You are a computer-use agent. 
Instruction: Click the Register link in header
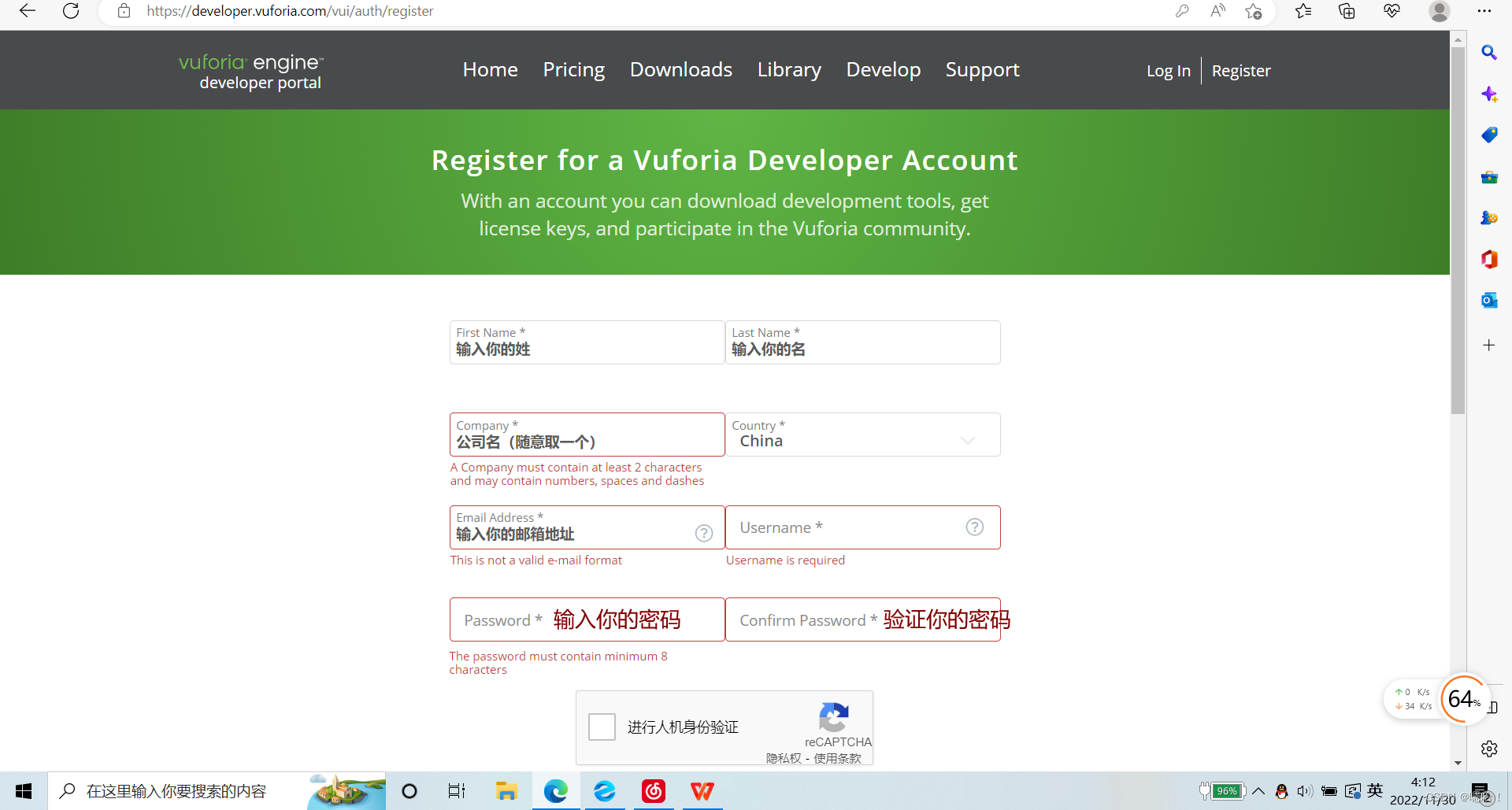click(x=1241, y=71)
